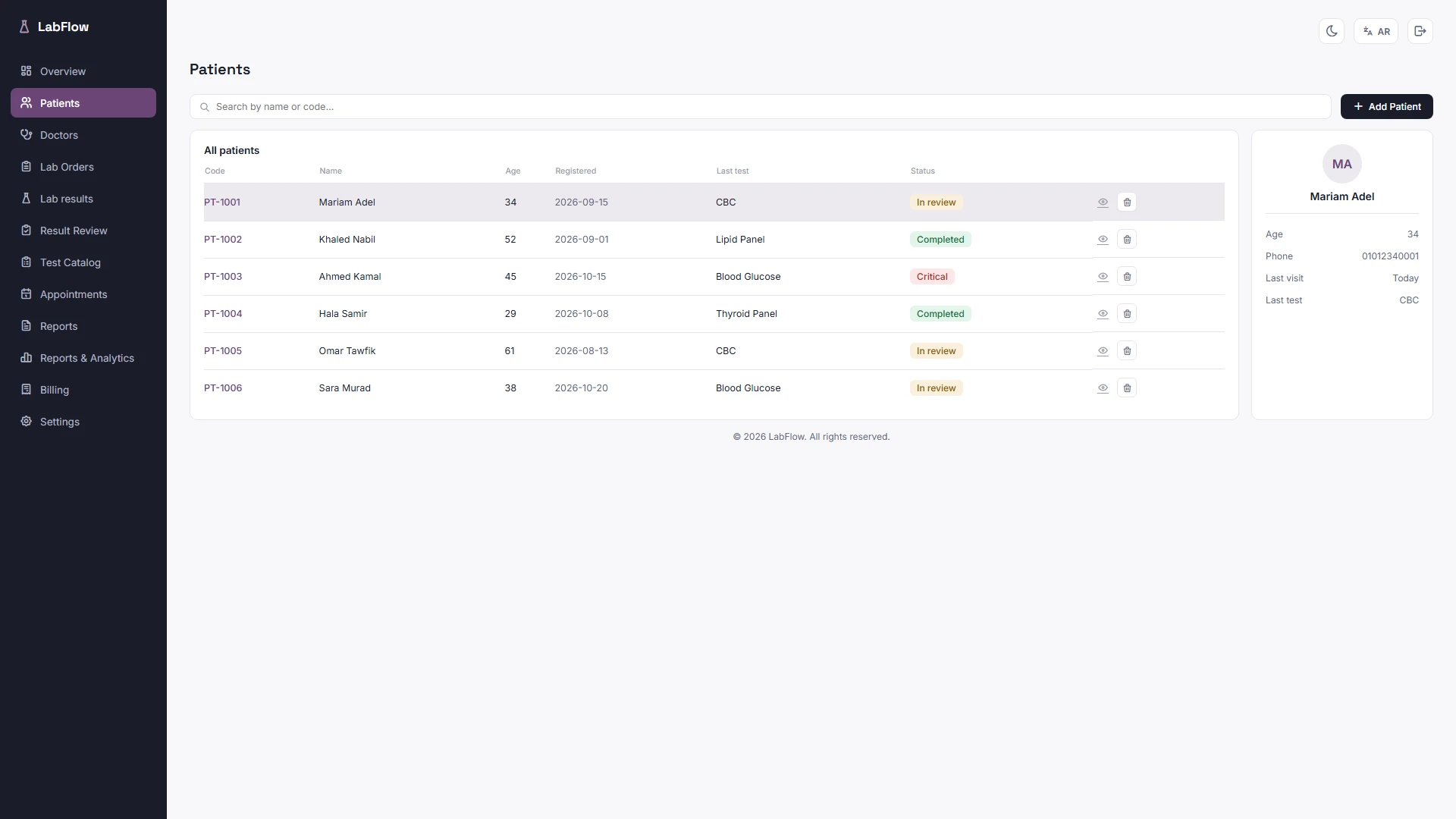Delete Hala Samir with trash icon
The width and height of the screenshot is (1456, 819).
point(1127,314)
